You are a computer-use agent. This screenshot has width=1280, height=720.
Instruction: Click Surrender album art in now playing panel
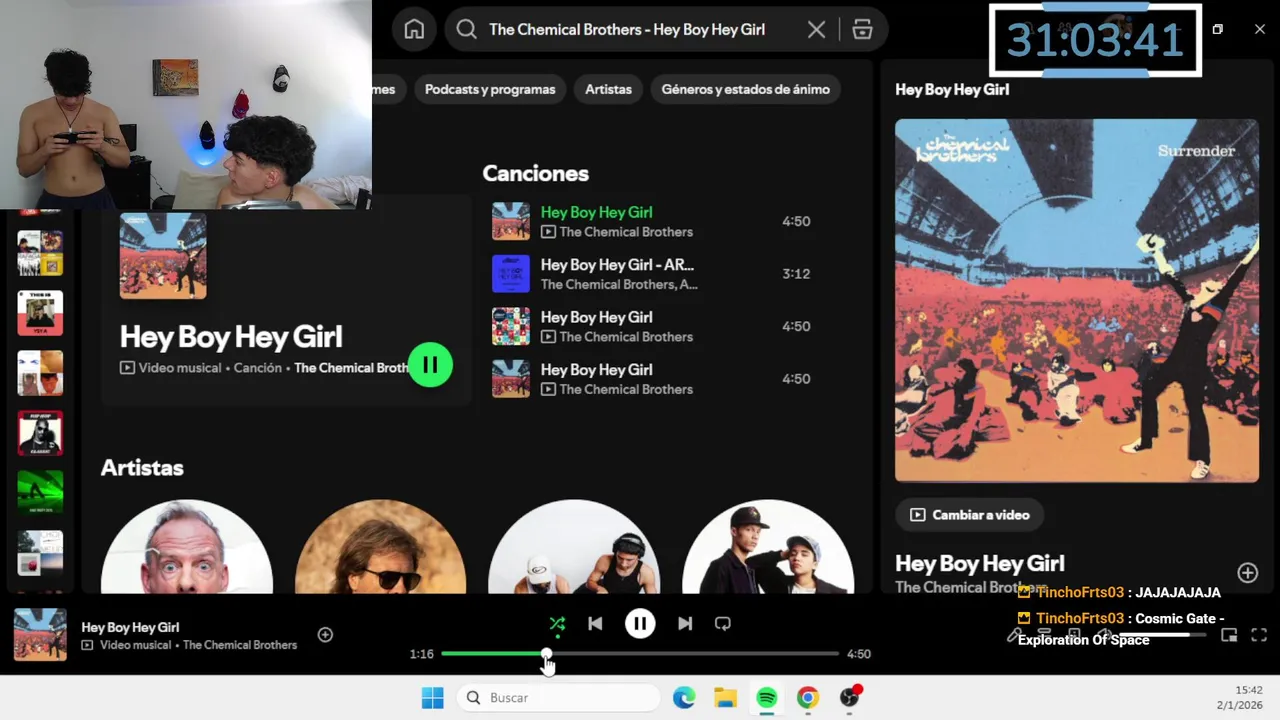[1077, 301]
